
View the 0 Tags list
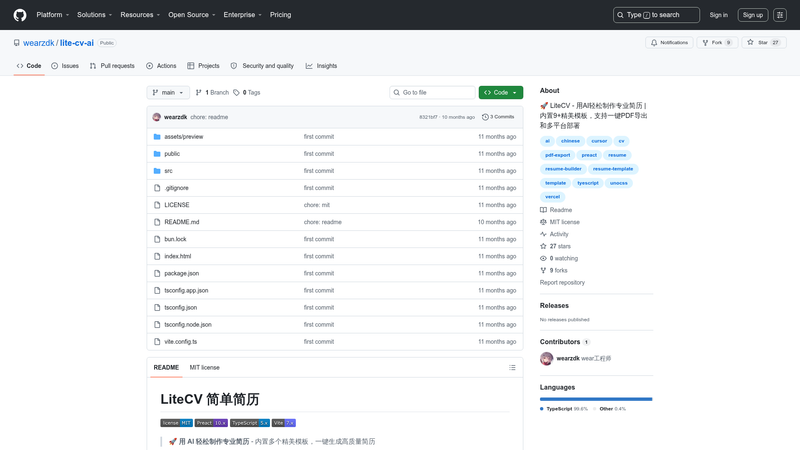point(247,92)
